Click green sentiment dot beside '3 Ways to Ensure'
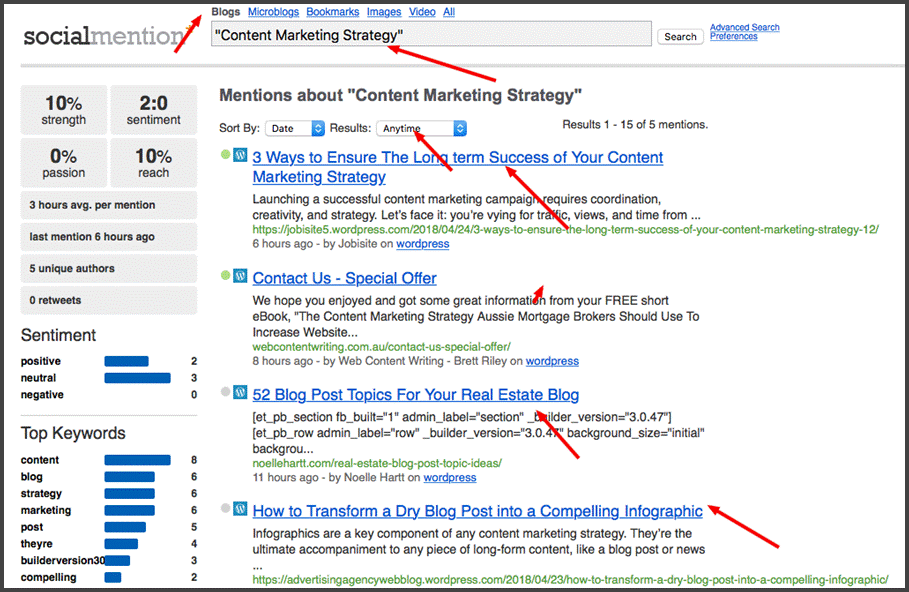 [x=226, y=156]
